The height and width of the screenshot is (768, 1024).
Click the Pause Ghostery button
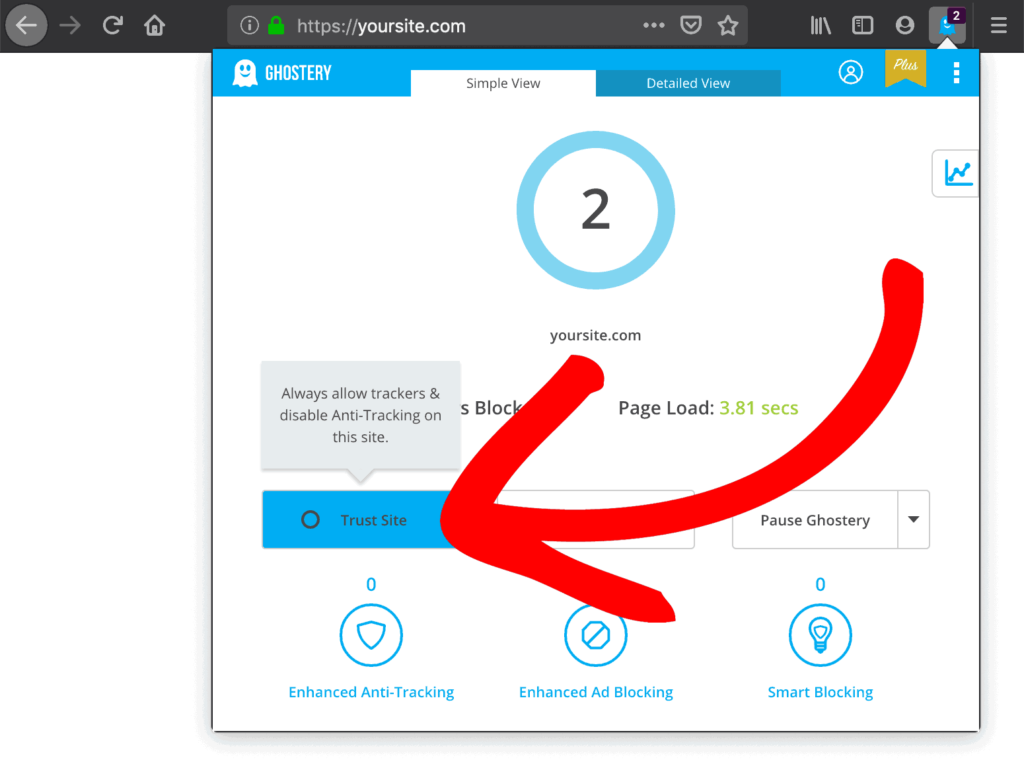[814, 519]
